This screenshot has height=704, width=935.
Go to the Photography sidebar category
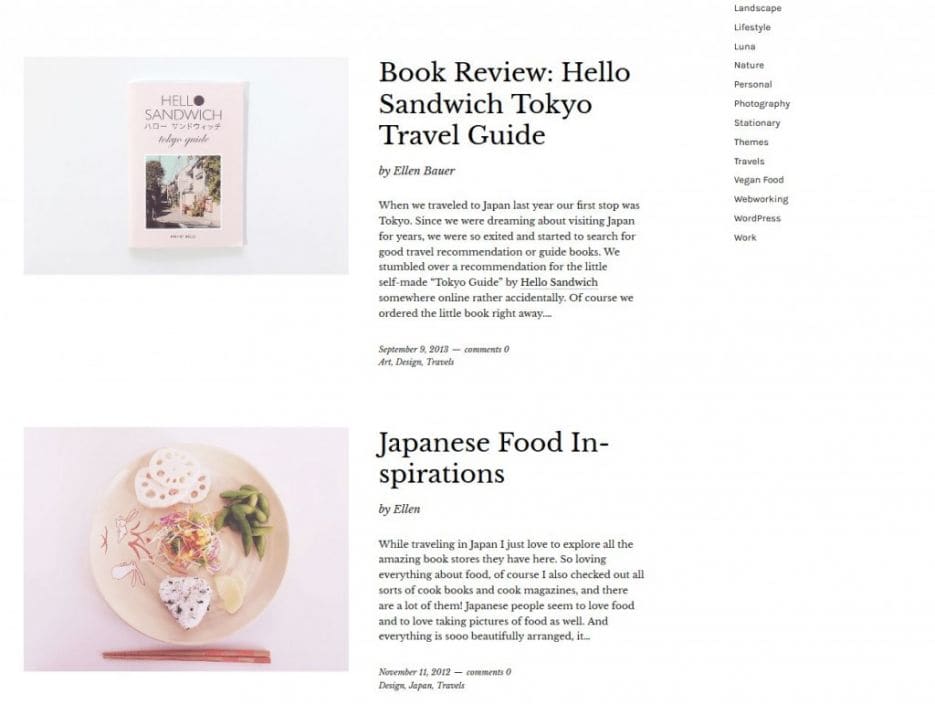(x=761, y=104)
